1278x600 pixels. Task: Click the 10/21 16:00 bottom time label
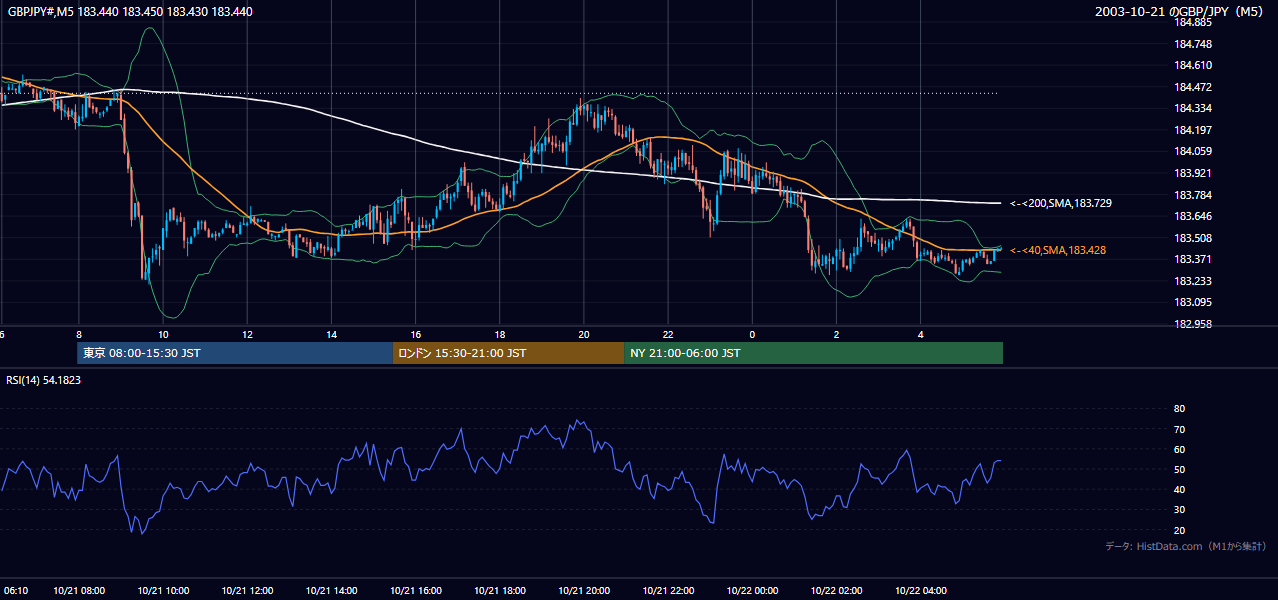[416, 591]
